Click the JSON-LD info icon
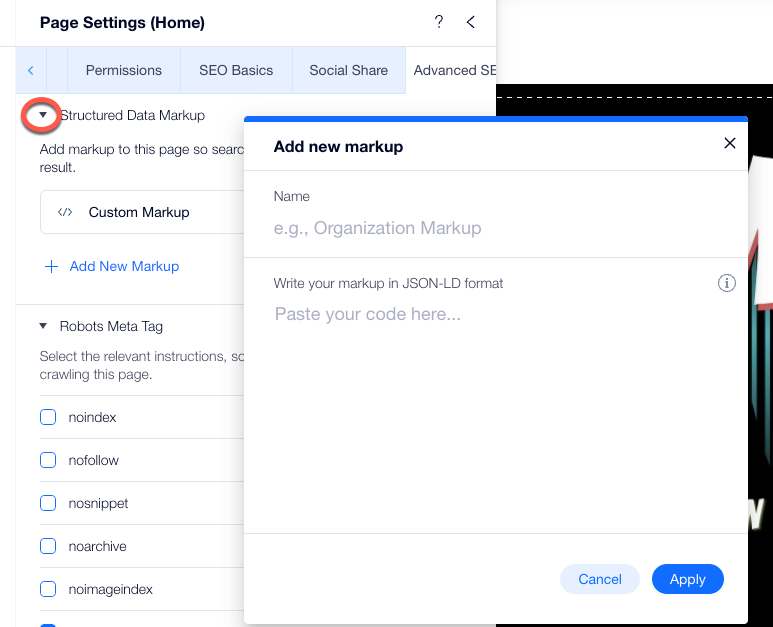The width and height of the screenshot is (773, 627). pos(727,283)
